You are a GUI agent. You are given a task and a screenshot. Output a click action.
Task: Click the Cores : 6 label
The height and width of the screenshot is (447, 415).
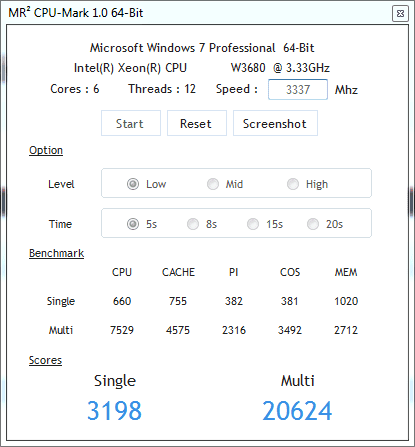point(75,89)
